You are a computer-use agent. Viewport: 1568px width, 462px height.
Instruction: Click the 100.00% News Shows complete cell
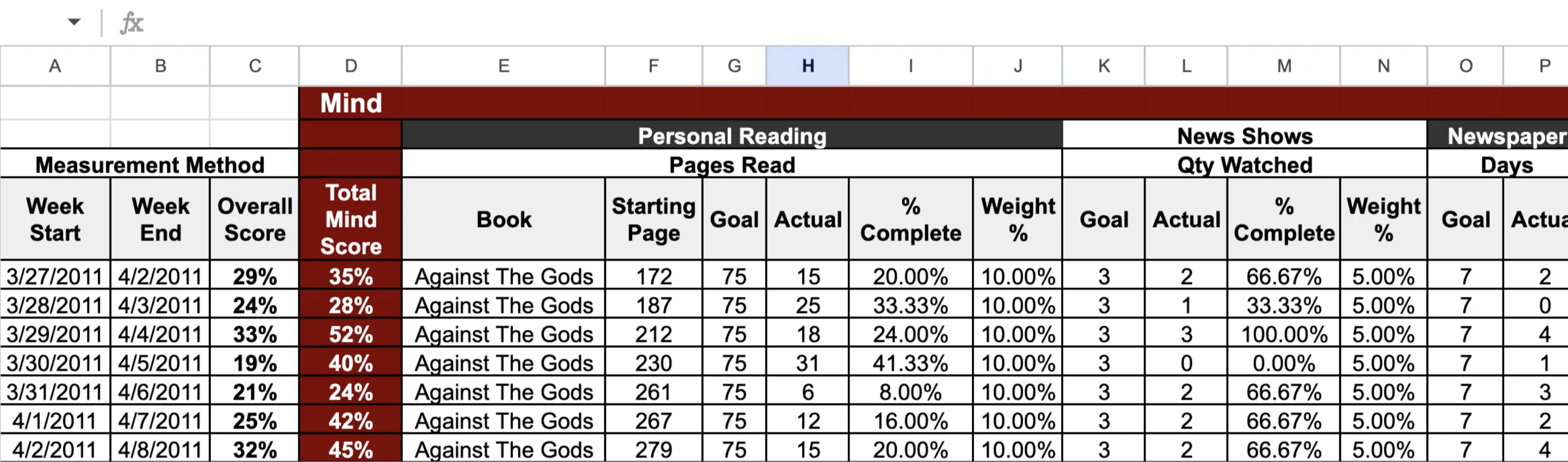tap(1284, 334)
